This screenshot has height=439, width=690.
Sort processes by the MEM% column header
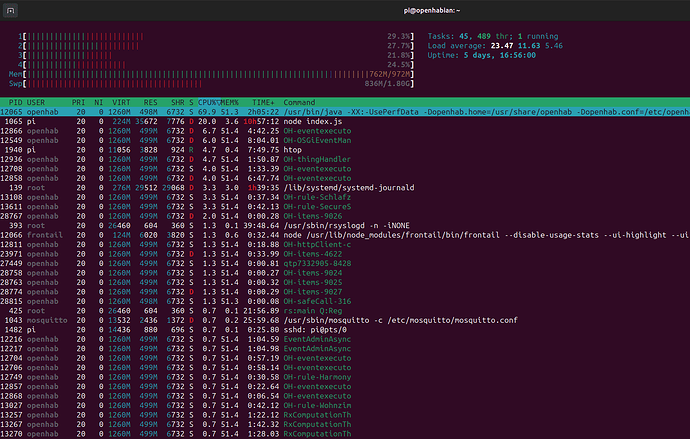[228, 102]
